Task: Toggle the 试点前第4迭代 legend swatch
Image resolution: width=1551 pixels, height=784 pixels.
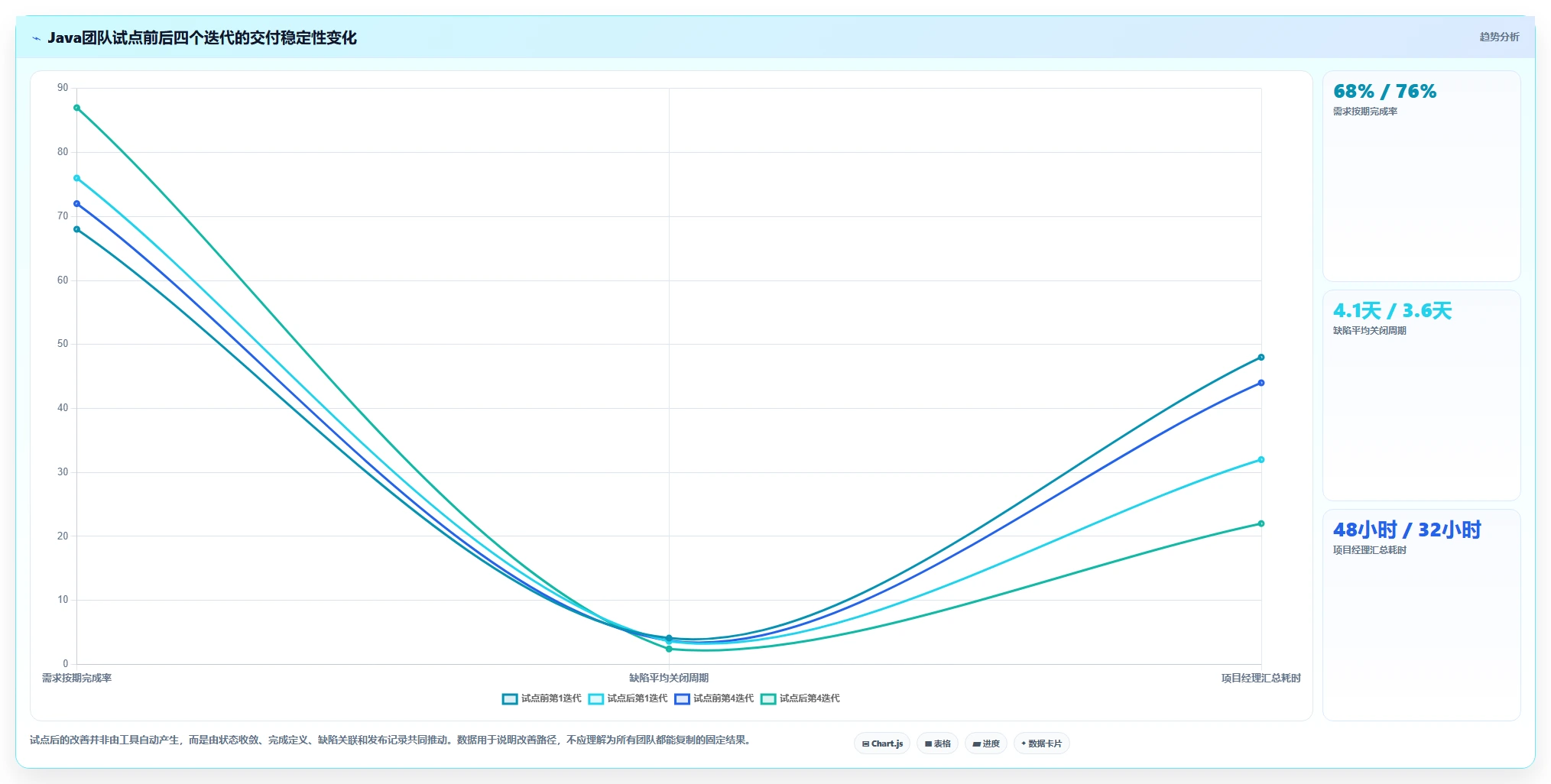Action: point(682,698)
